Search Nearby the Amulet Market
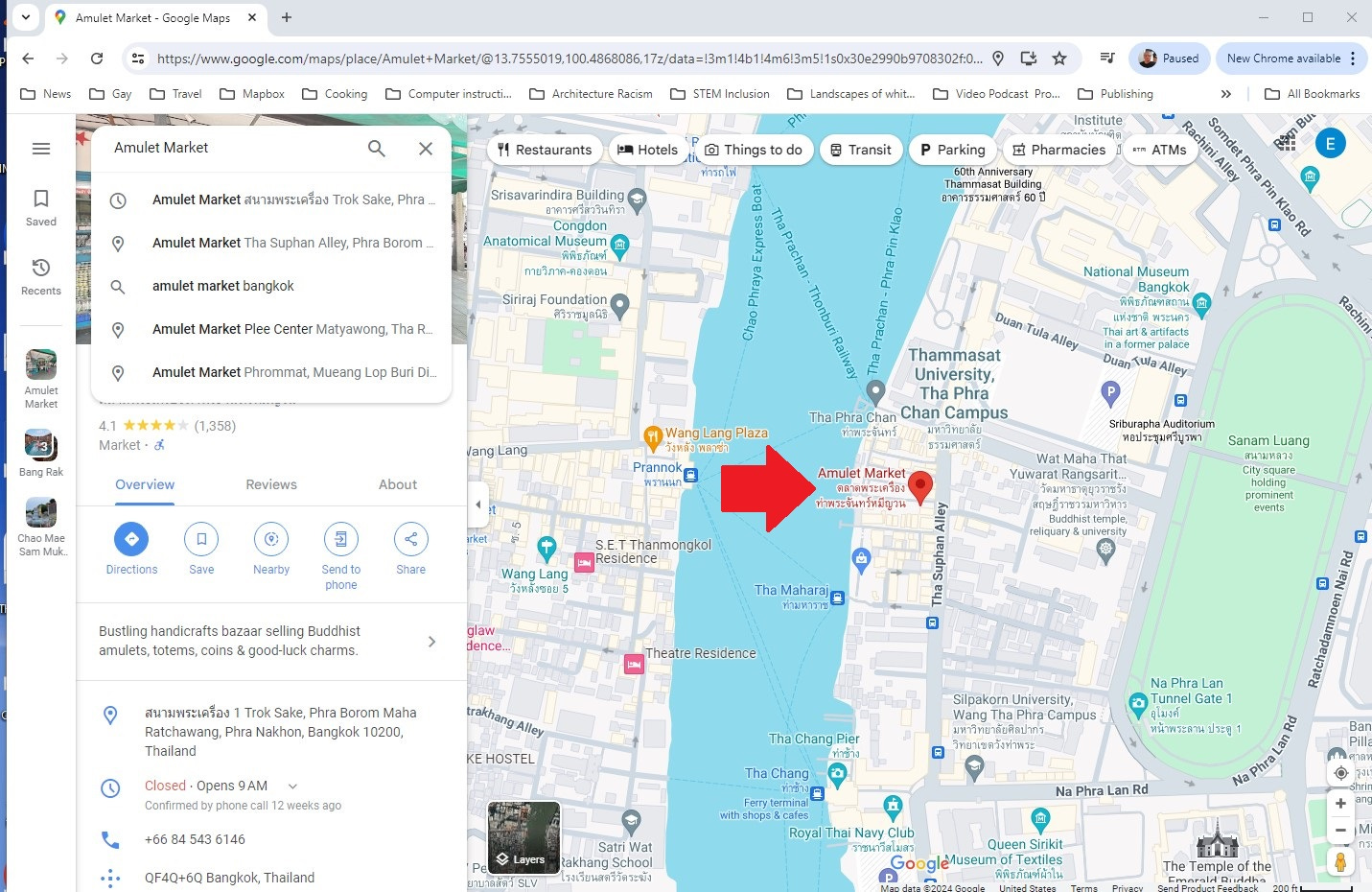1372x892 pixels. 271,549
